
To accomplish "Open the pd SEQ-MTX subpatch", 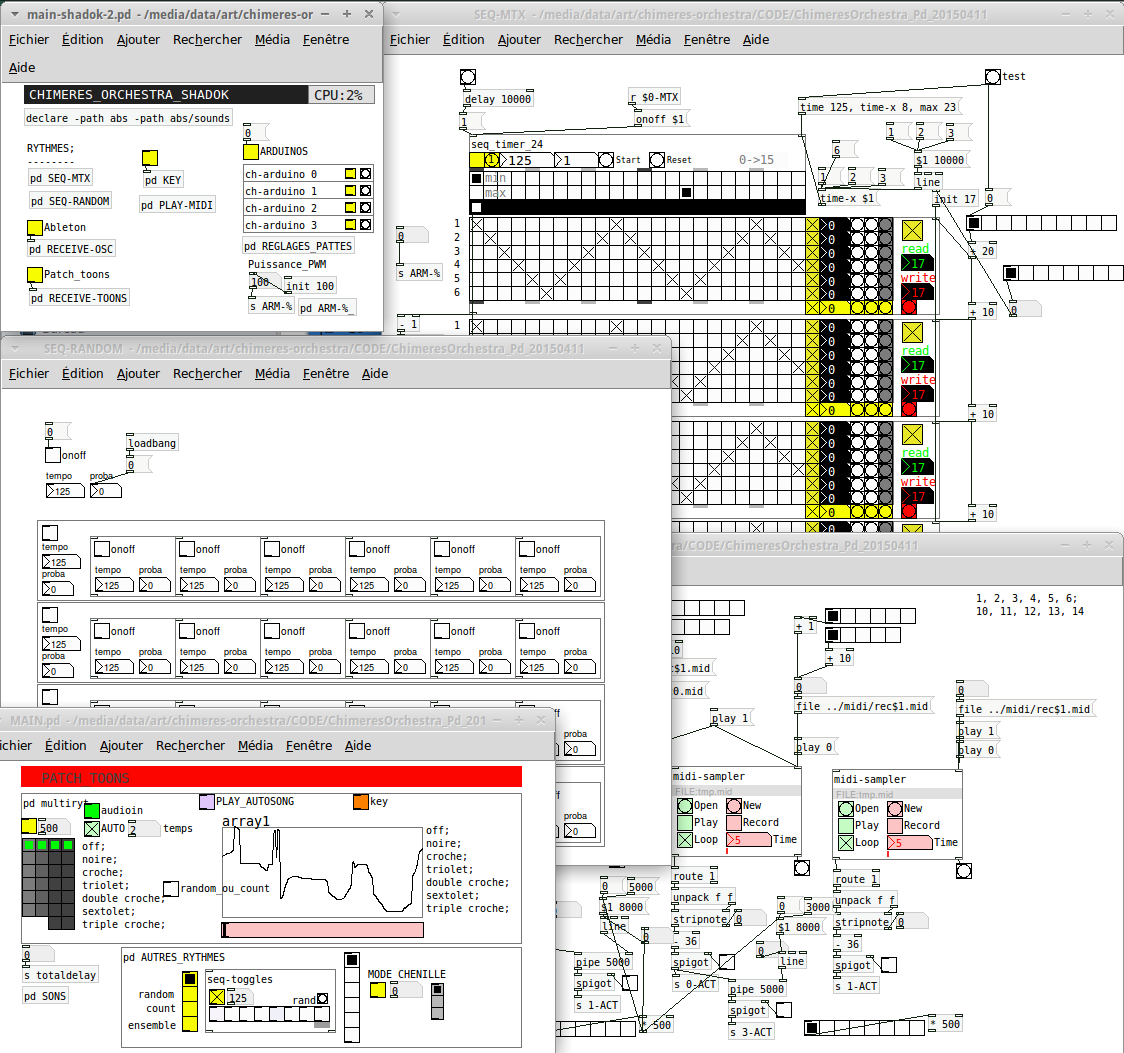I will (60, 178).
